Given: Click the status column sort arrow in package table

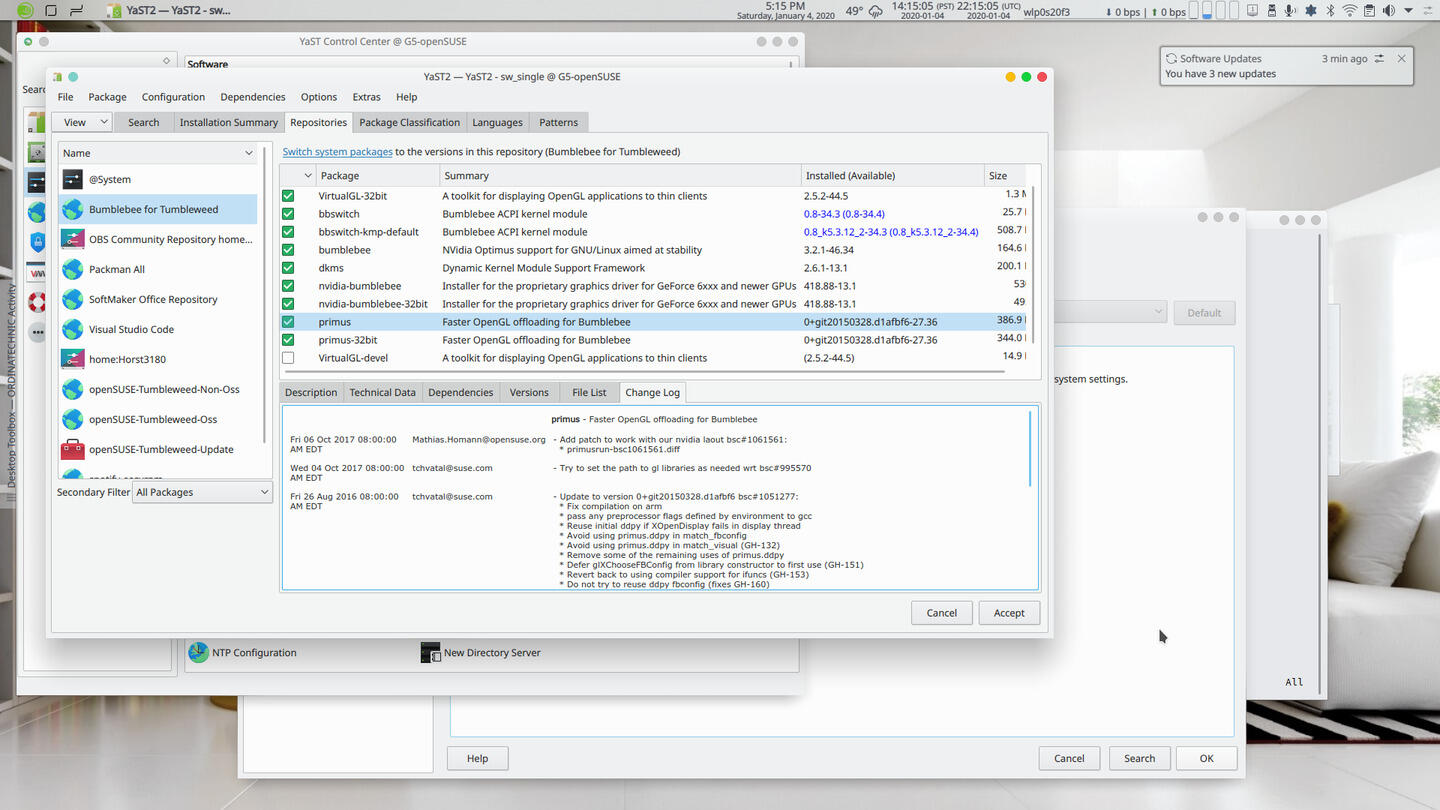Looking at the screenshot, I should coord(308,175).
